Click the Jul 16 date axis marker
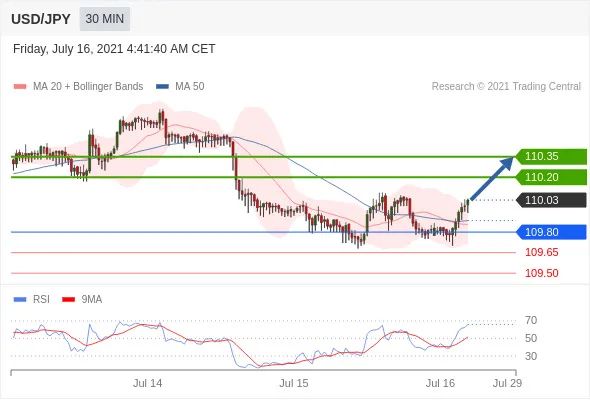 [440, 383]
